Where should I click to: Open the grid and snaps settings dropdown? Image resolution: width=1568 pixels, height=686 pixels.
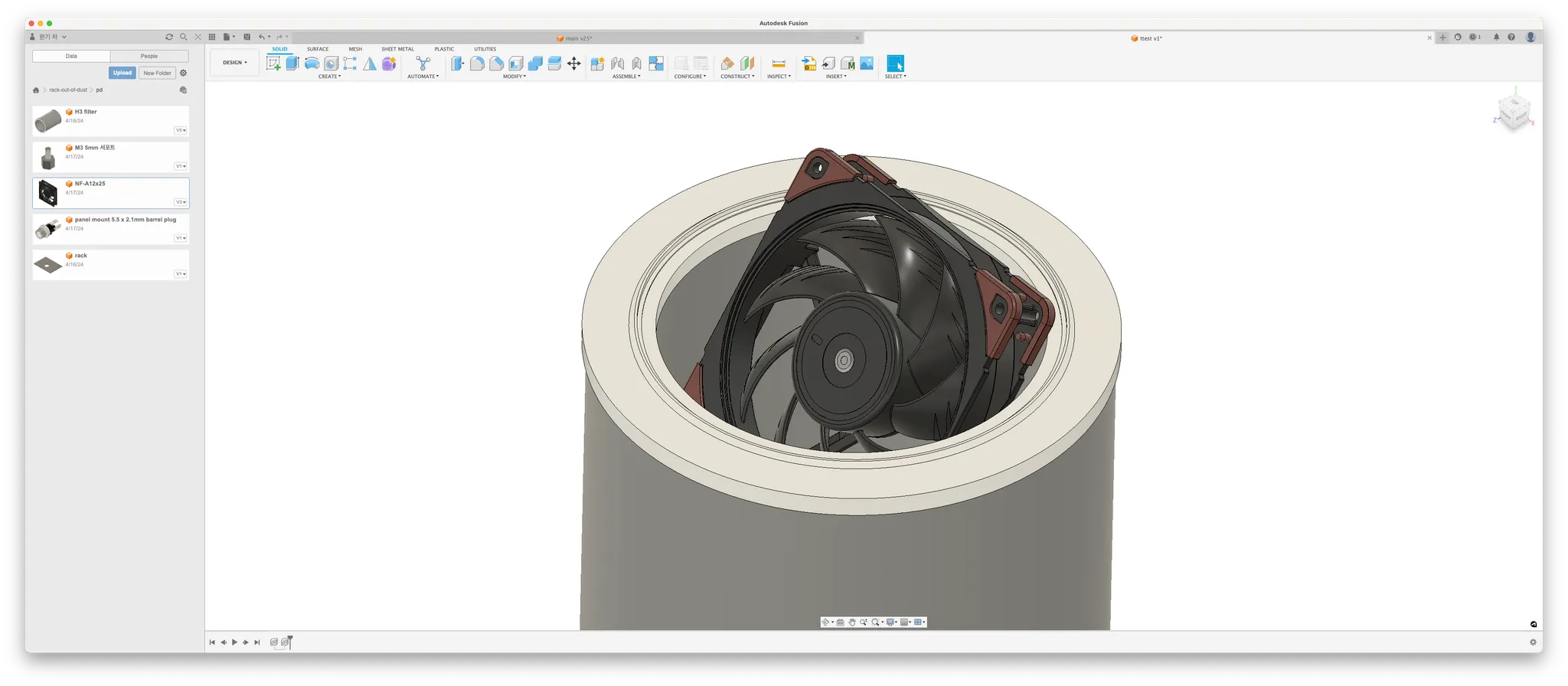click(x=906, y=622)
